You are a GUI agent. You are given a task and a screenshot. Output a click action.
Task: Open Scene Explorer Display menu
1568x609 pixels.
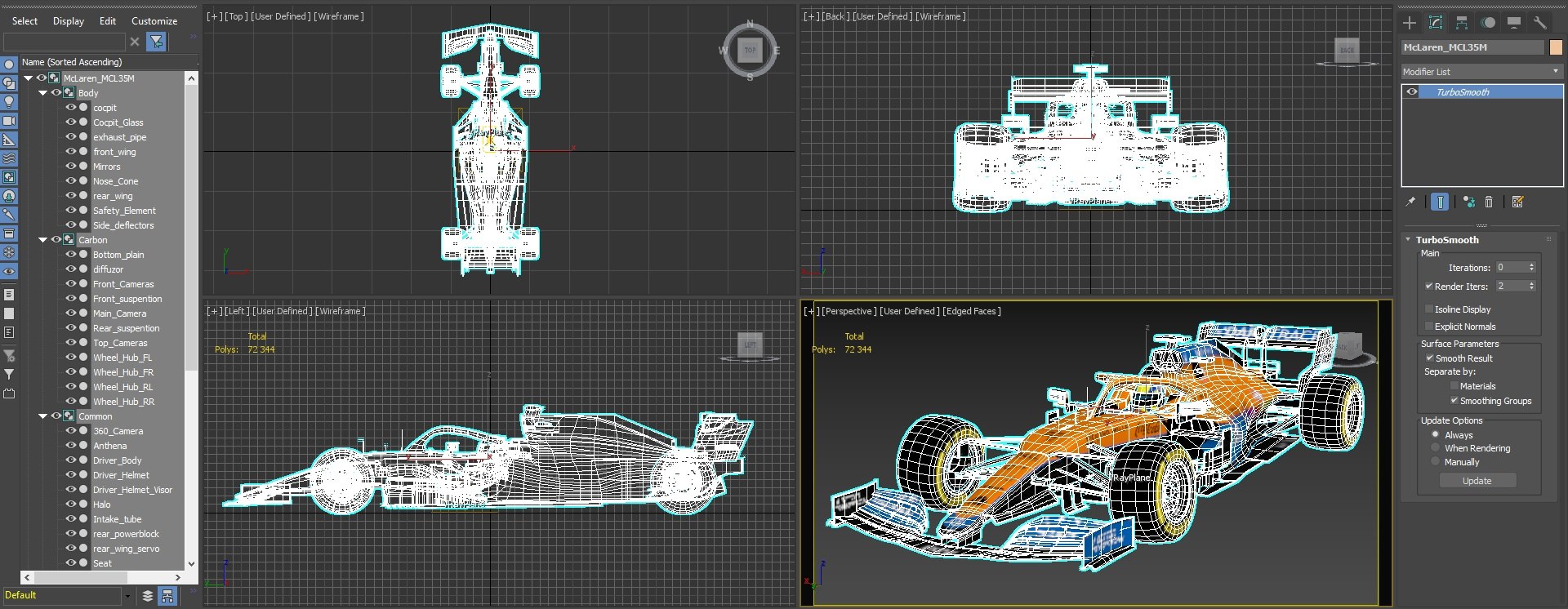(x=69, y=21)
